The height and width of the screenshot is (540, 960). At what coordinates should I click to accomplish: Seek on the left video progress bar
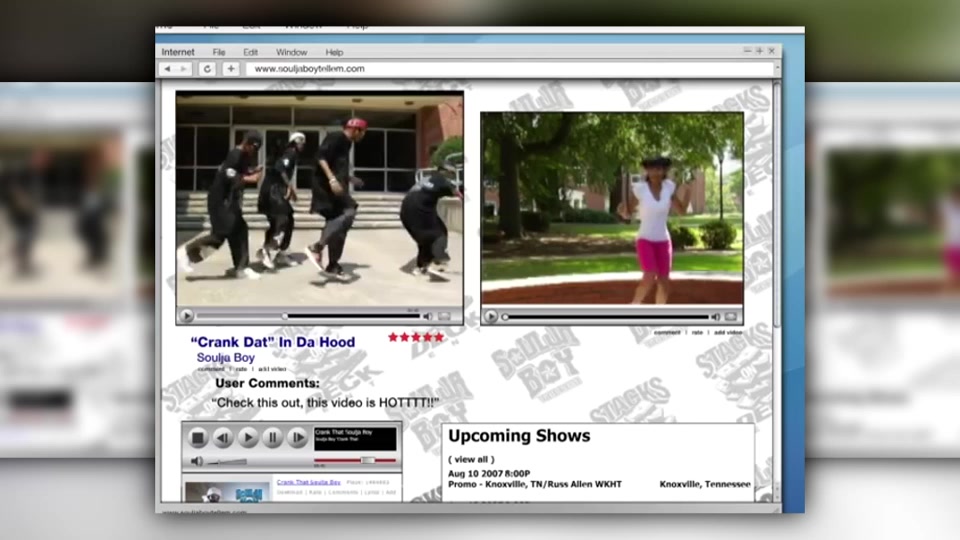pyautogui.click(x=308, y=316)
